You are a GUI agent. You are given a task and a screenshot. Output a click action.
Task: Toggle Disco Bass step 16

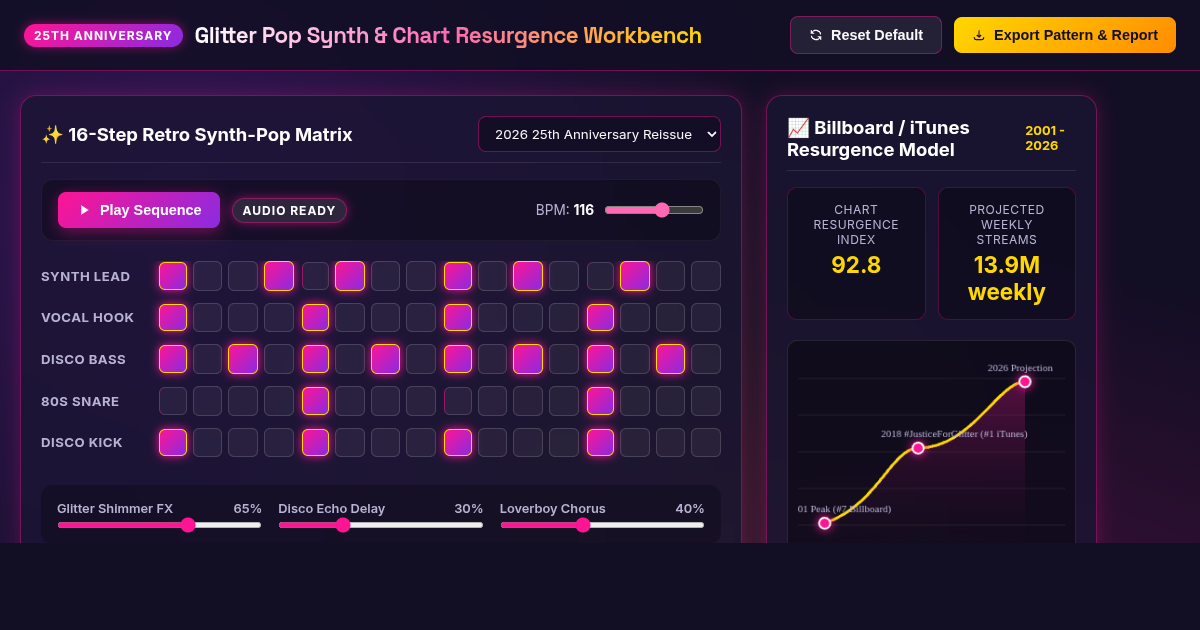706,359
